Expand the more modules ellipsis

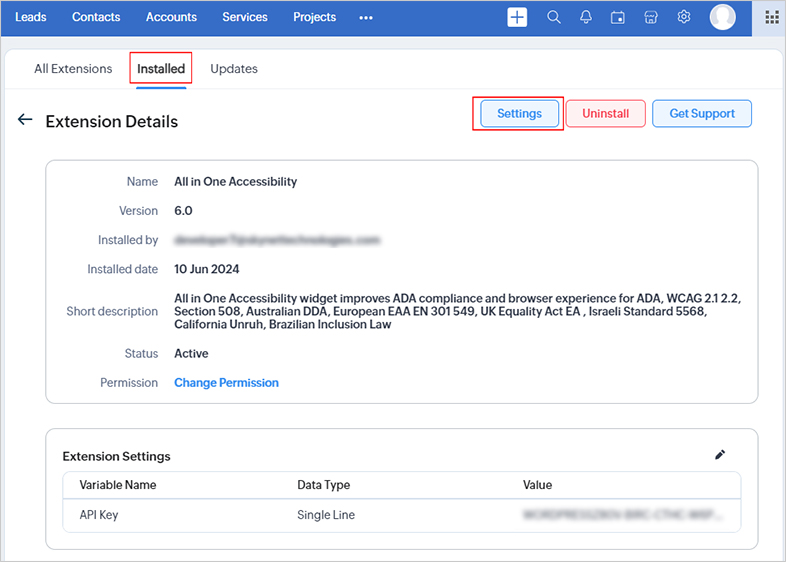pos(366,18)
